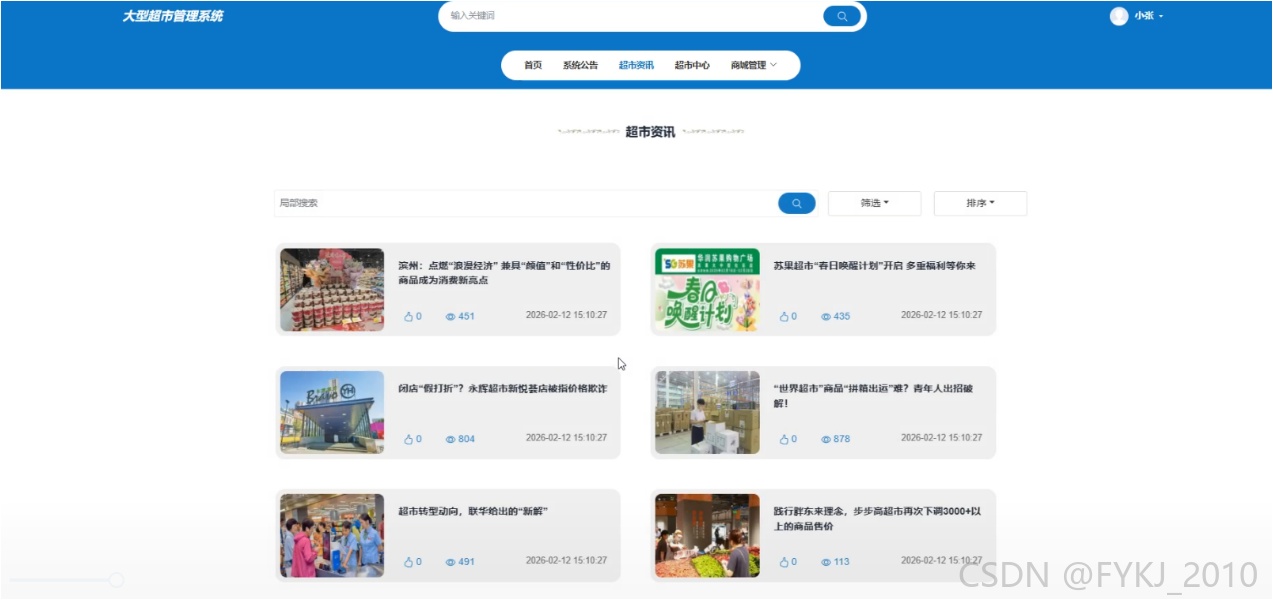The image size is (1273, 600).
Task: Click the eye views icon showing 435
Action: click(x=826, y=316)
